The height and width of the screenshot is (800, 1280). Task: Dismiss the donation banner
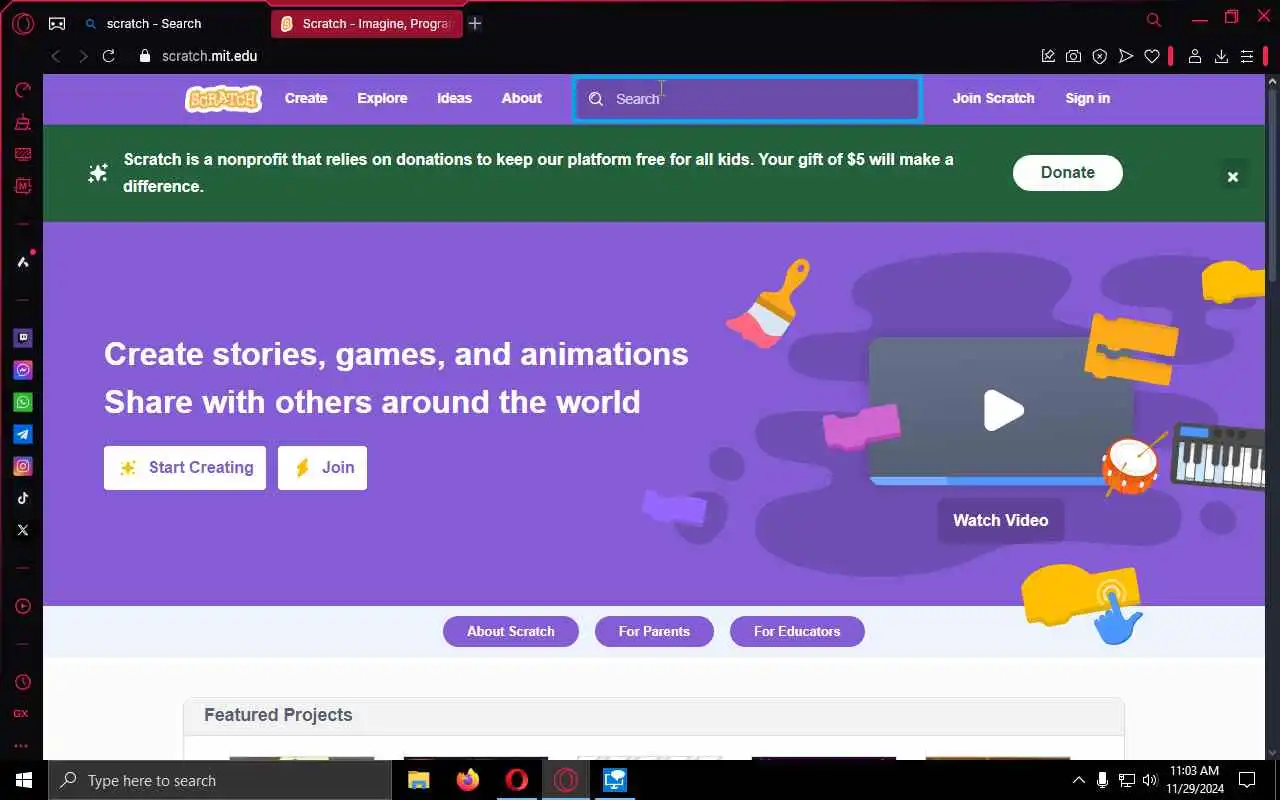(1233, 177)
